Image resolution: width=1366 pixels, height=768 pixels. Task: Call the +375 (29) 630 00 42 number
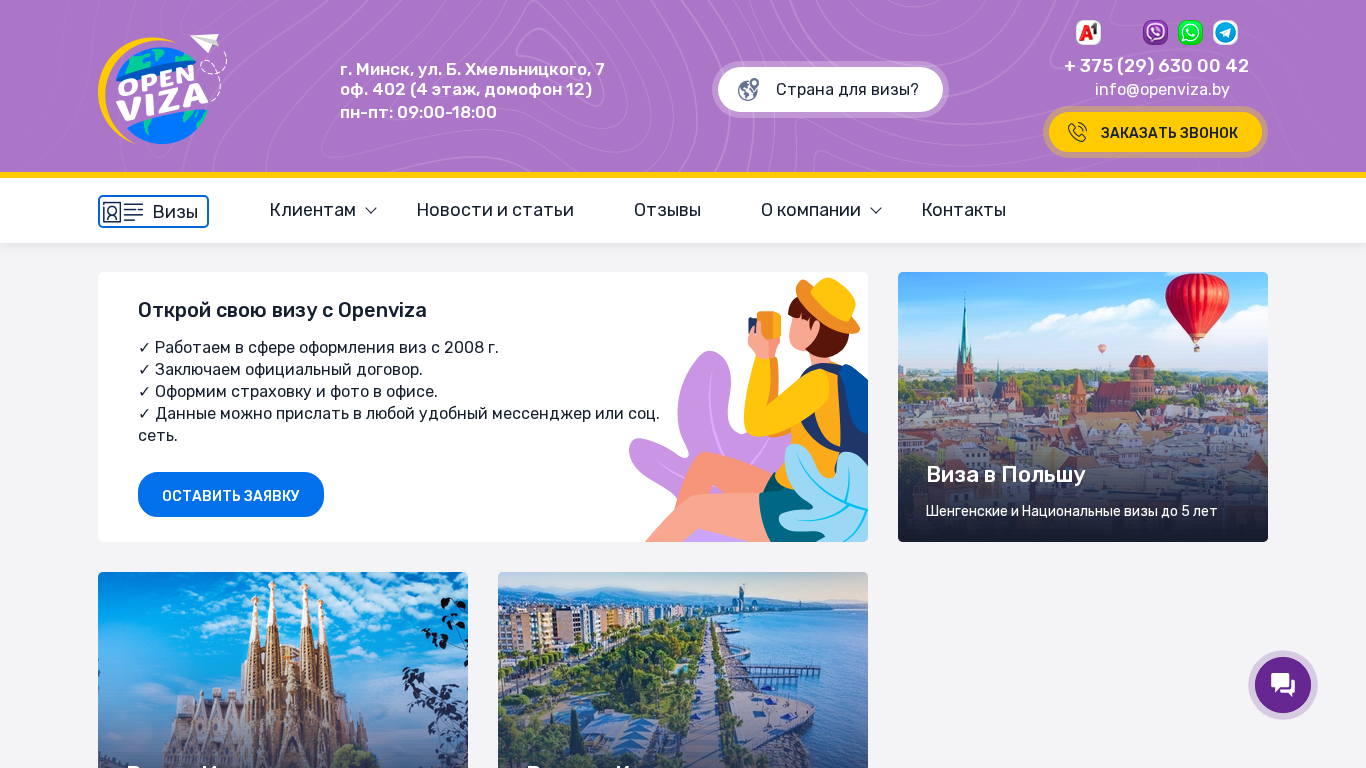pos(1156,66)
